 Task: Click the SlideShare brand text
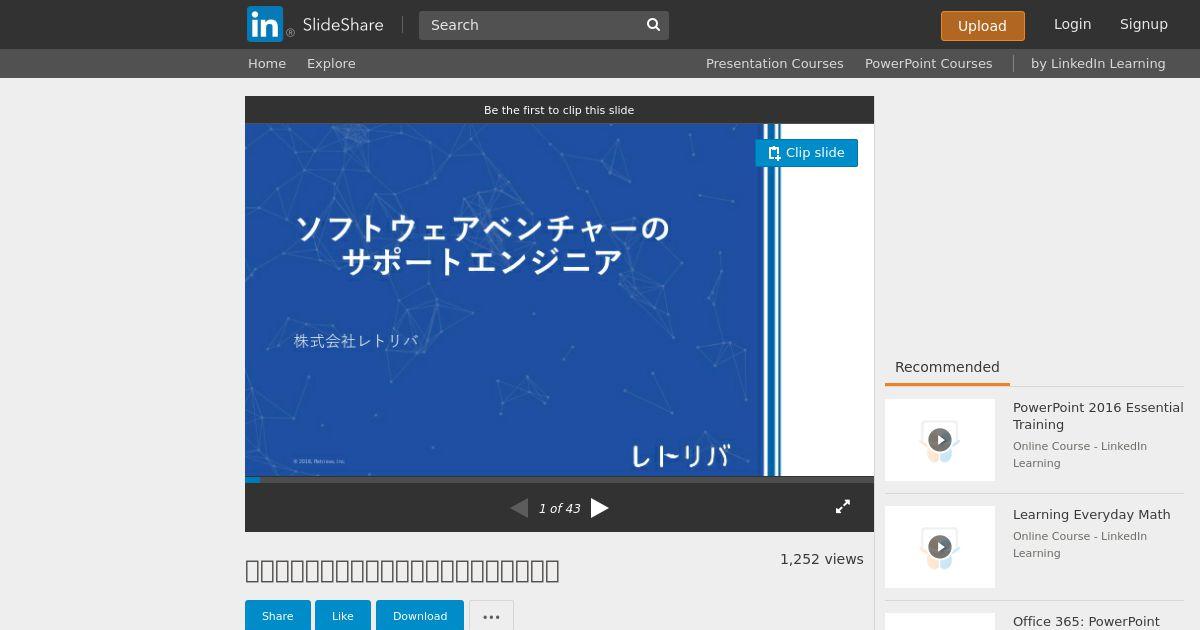click(343, 25)
